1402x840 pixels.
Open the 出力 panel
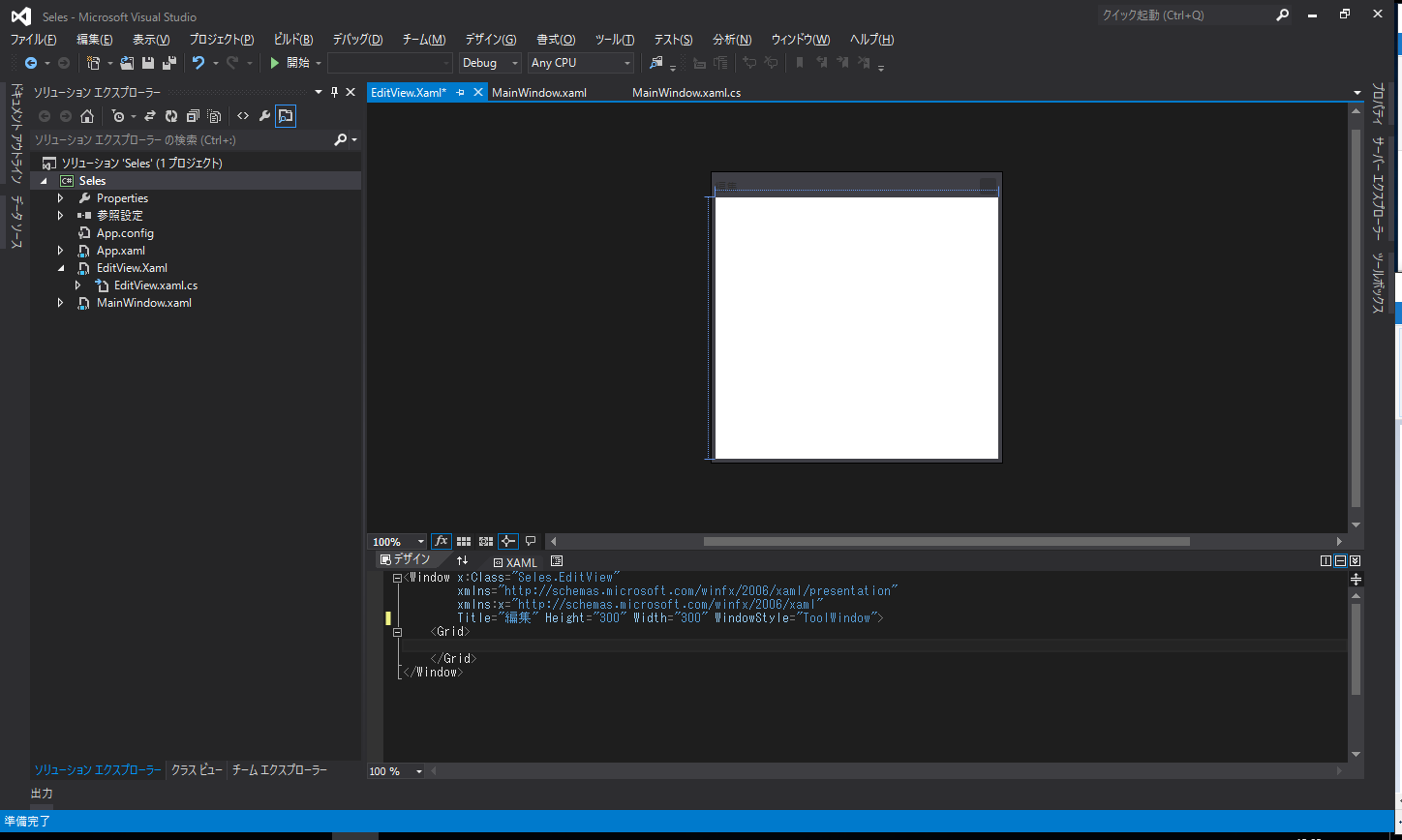pyautogui.click(x=42, y=794)
